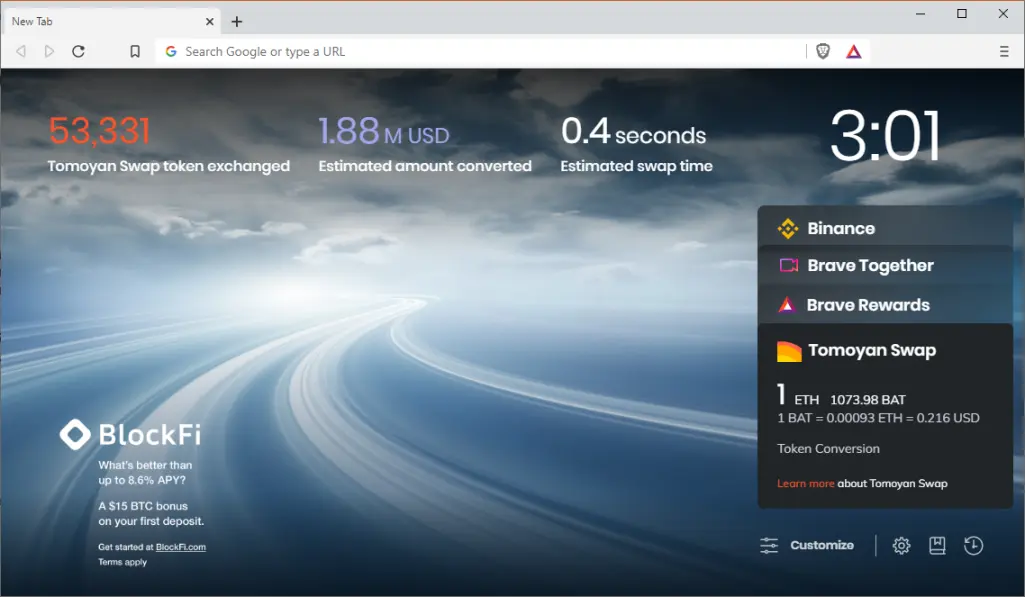Go back using the back arrow
This screenshot has height=597, width=1025.
21,51
